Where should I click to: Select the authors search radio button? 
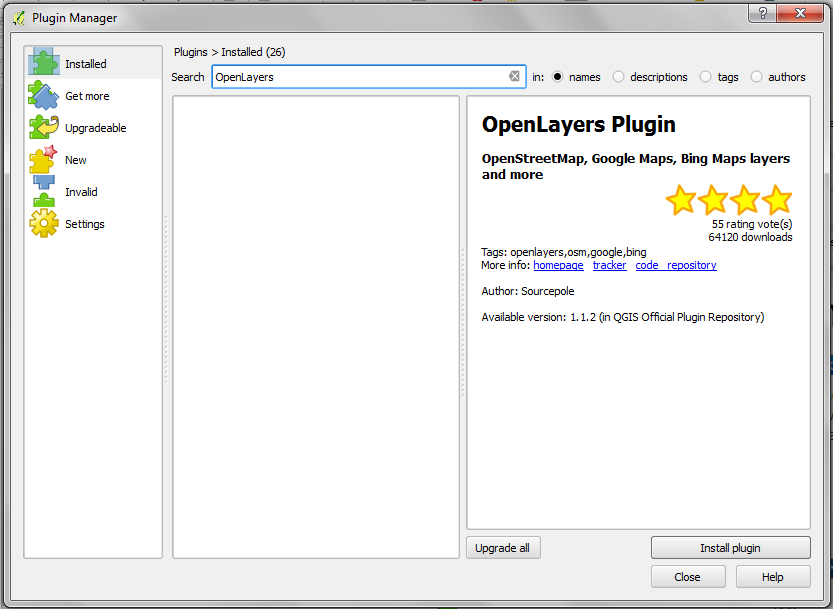[756, 77]
